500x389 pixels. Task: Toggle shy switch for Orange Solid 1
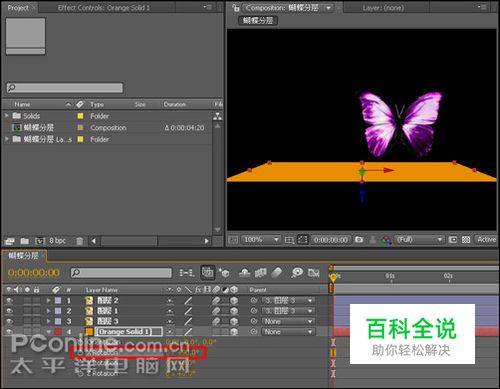pyautogui.click(x=170, y=332)
